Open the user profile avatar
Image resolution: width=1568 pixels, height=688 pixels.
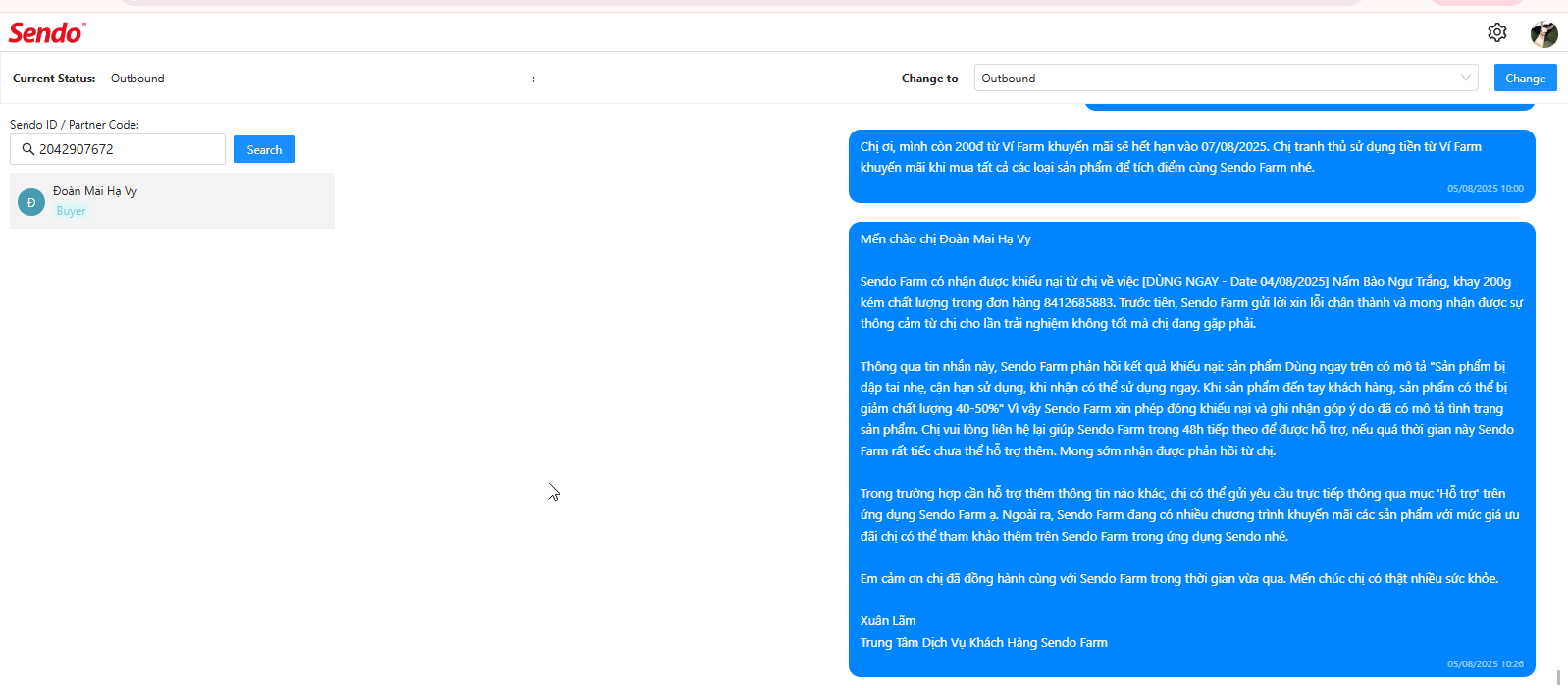(x=1543, y=33)
